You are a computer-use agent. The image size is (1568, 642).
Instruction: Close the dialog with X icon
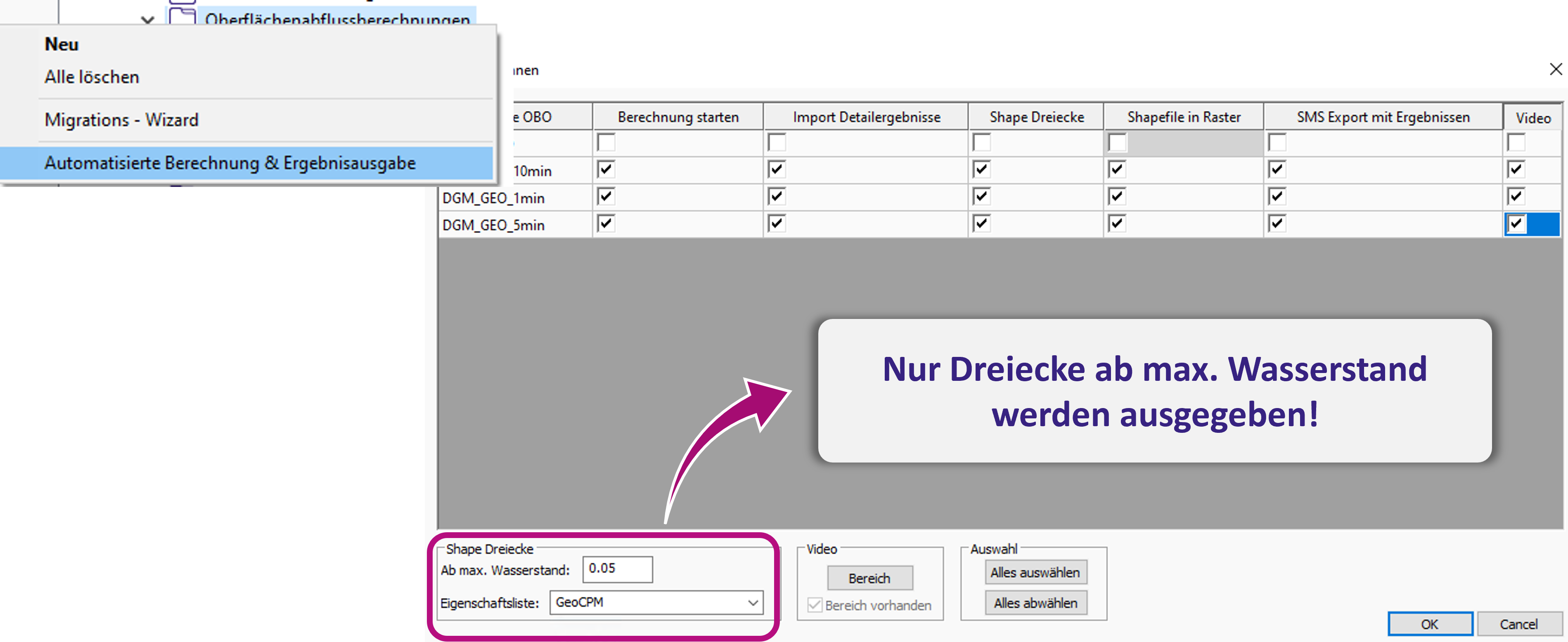[1555, 69]
